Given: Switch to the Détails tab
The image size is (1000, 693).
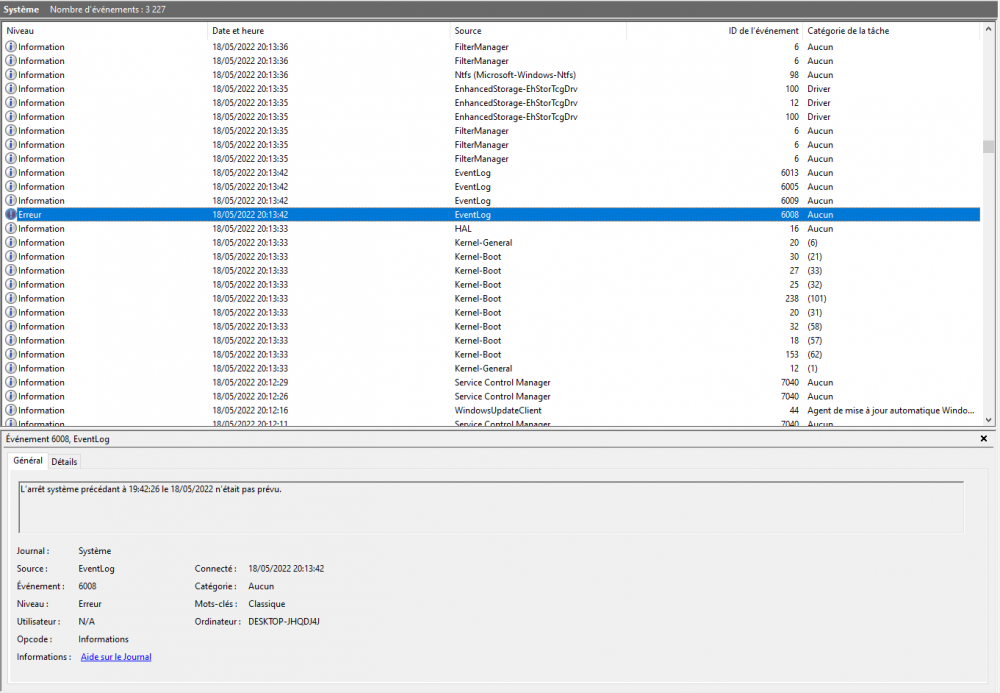Looking at the screenshot, I should pyautogui.click(x=64, y=462).
